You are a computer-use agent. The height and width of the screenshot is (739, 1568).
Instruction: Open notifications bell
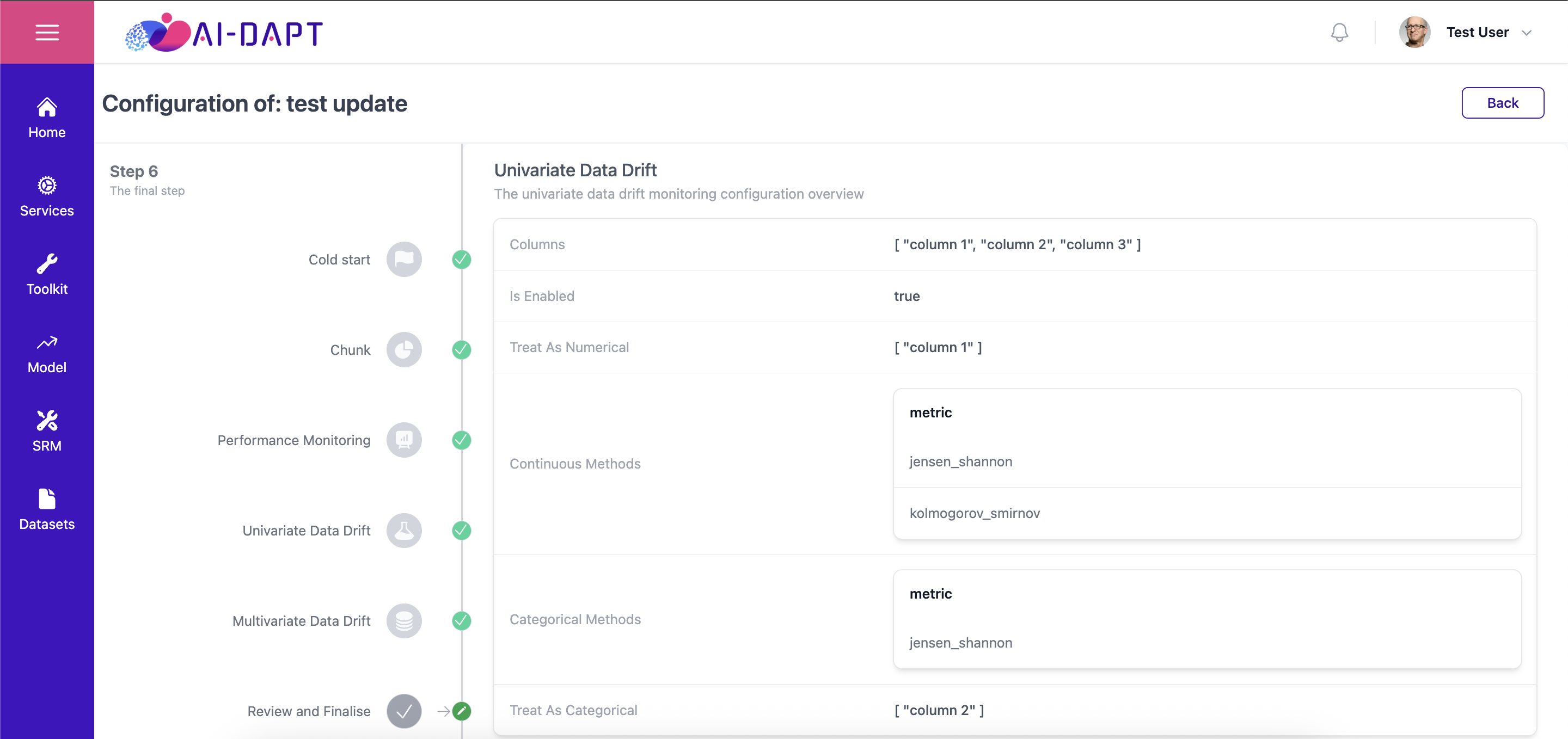[x=1339, y=32]
